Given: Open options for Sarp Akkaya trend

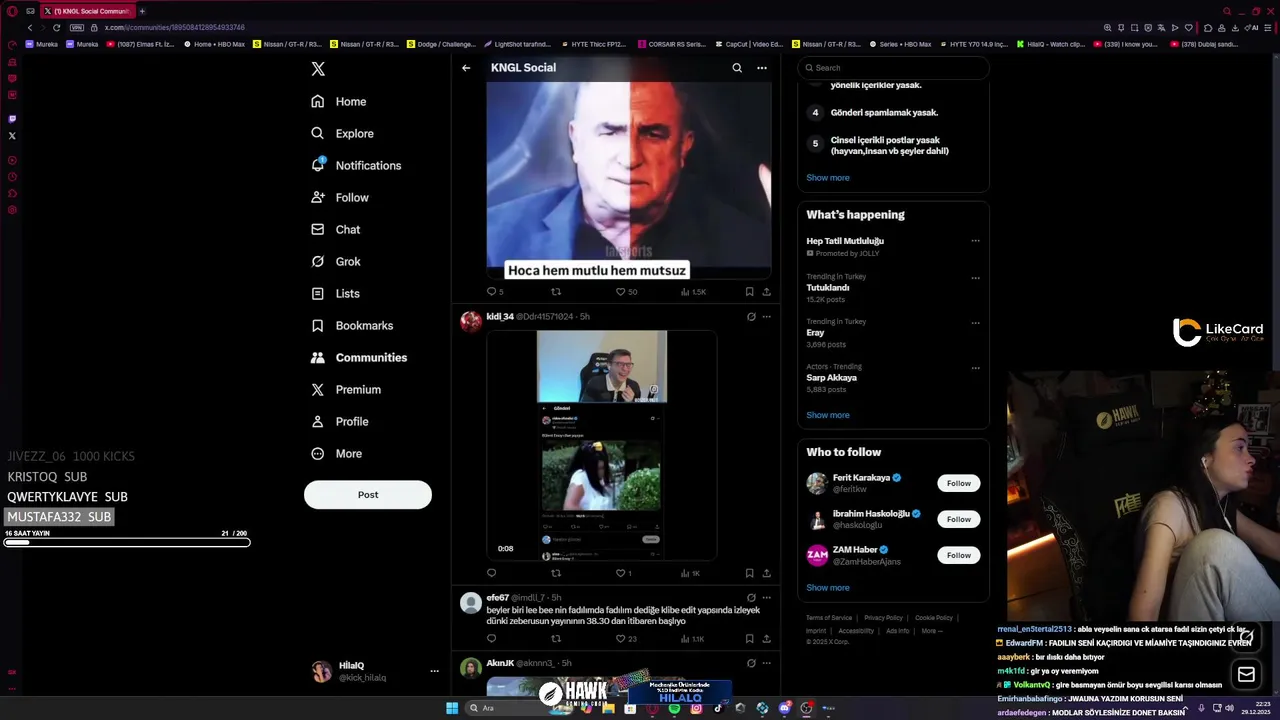Looking at the screenshot, I should click(x=975, y=368).
